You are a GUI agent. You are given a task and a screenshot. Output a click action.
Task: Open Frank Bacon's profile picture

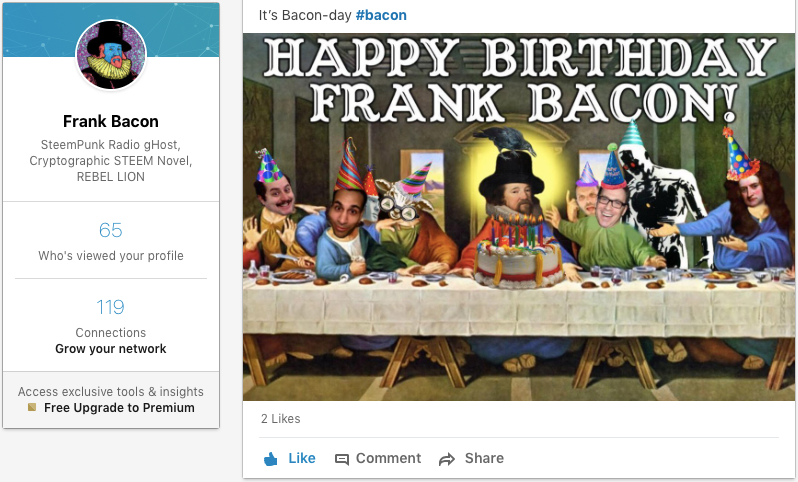[111, 55]
